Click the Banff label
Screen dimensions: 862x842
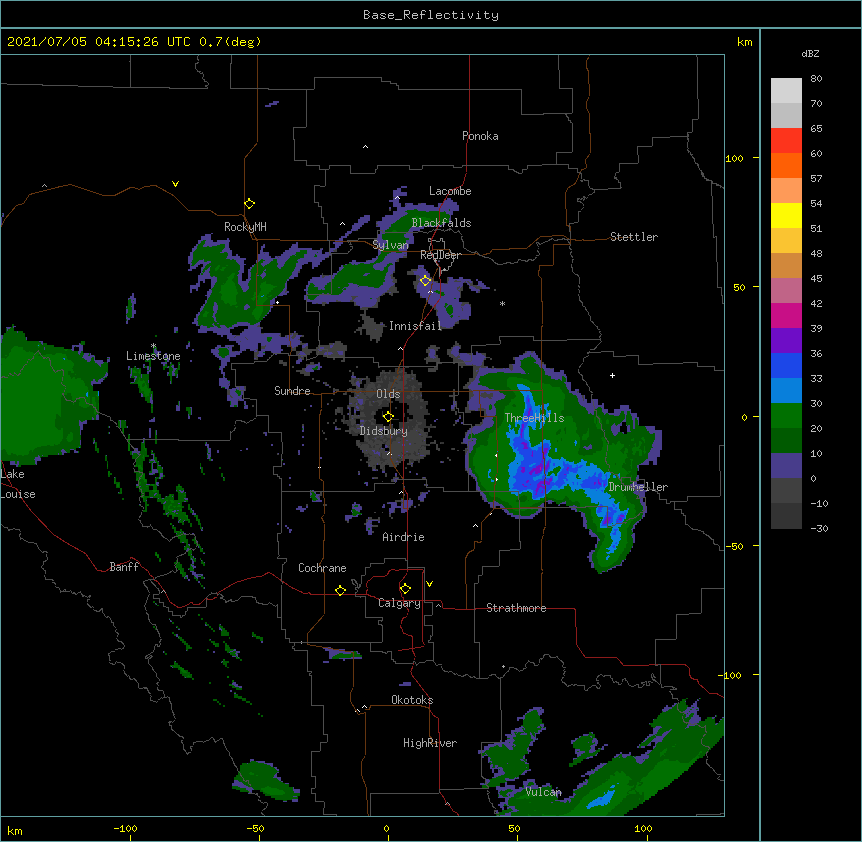point(124,567)
